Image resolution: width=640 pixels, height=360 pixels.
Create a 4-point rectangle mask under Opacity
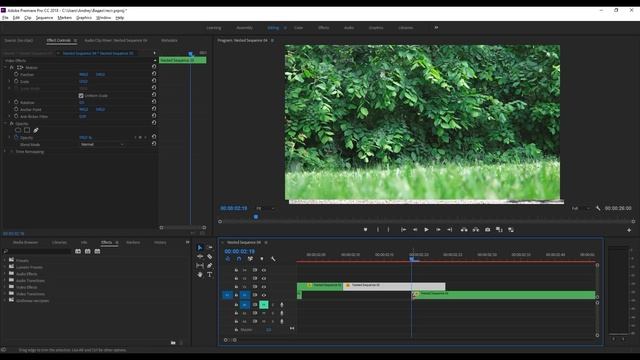27,131
